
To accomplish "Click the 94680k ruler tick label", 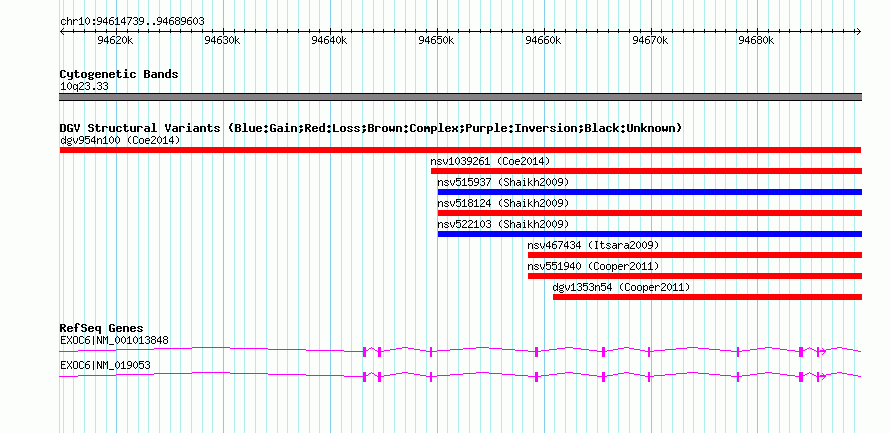I will [757, 41].
